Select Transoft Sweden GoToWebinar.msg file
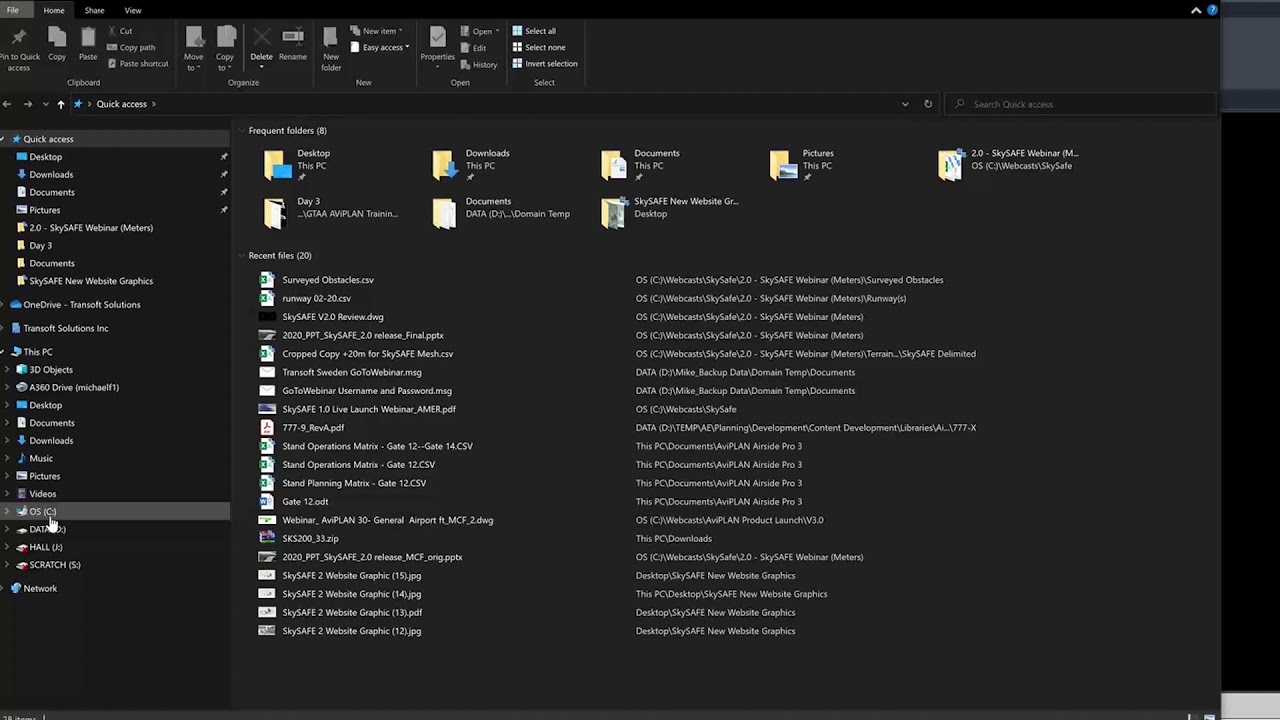The image size is (1280, 720). coord(352,372)
